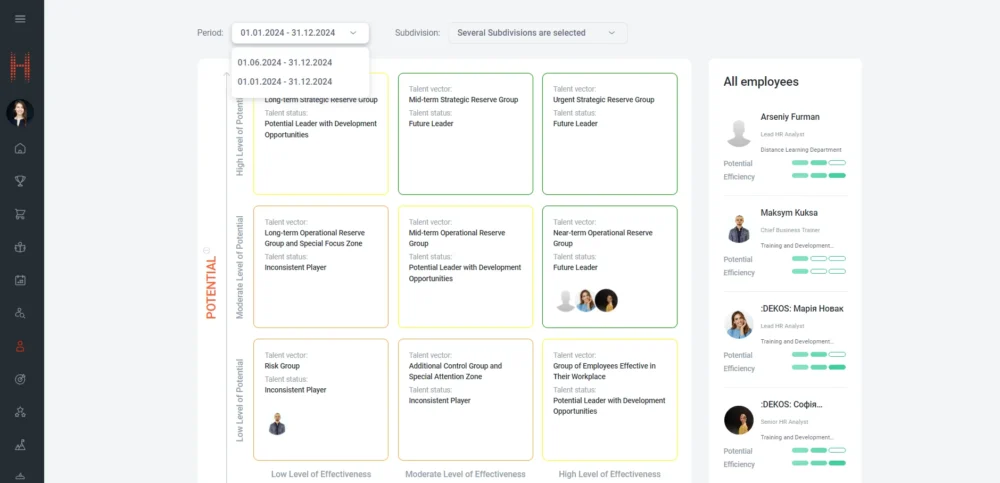Click the target goals sidebar icon
Viewport: 1000px width, 483px height.
click(x=21, y=379)
